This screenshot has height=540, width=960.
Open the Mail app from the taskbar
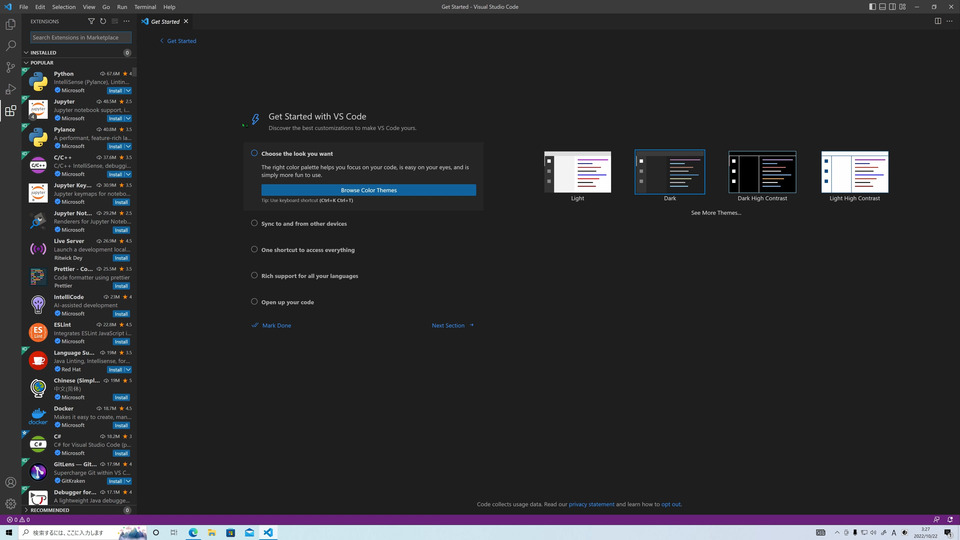pyautogui.click(x=249, y=533)
